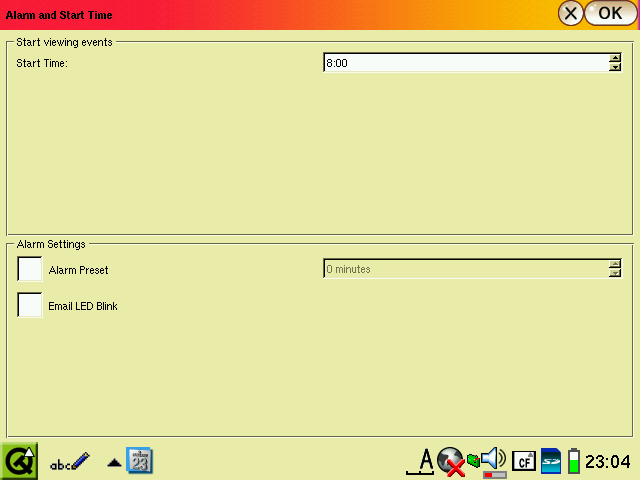Decrease Start Time with down arrow
Image resolution: width=640 pixels, height=480 pixels.
click(x=615, y=68)
